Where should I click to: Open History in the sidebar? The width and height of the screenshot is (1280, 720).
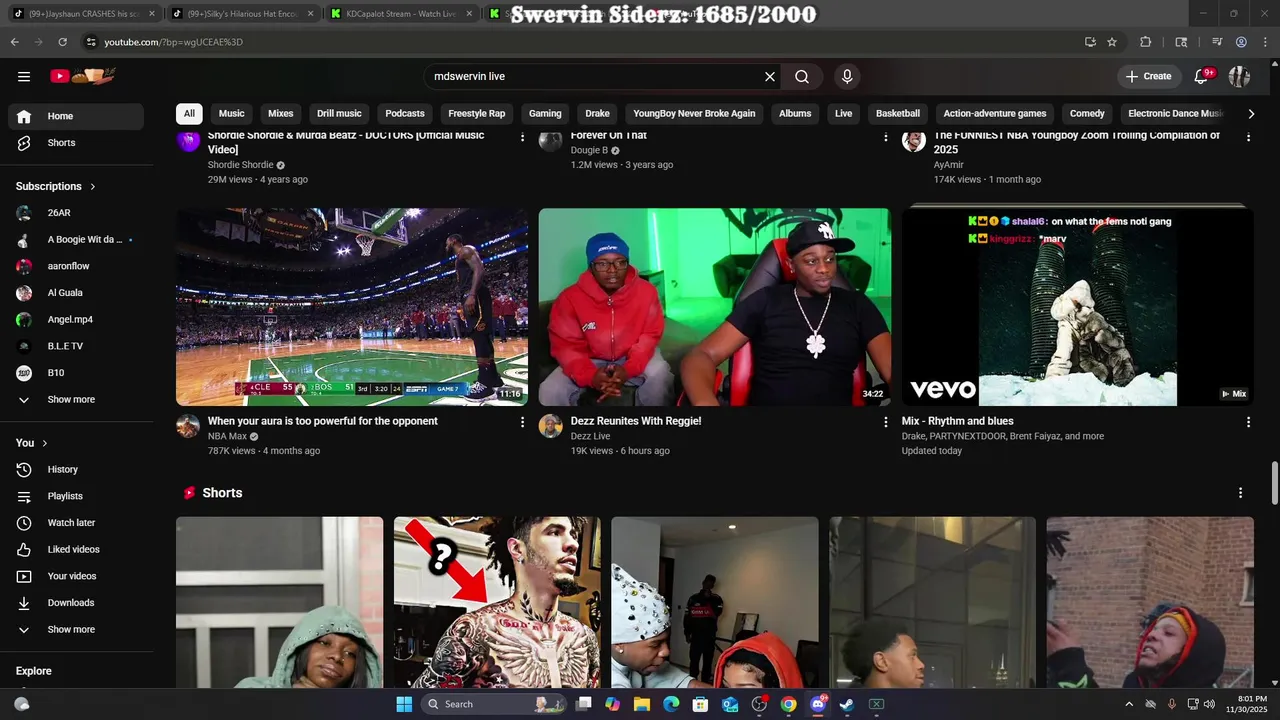[x=76, y=470]
